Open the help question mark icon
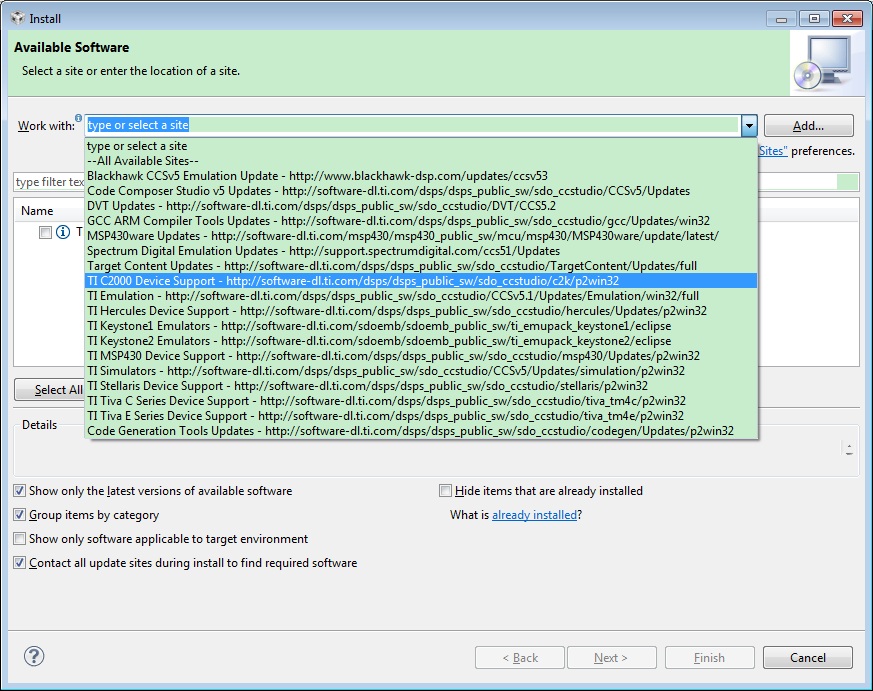 34,656
